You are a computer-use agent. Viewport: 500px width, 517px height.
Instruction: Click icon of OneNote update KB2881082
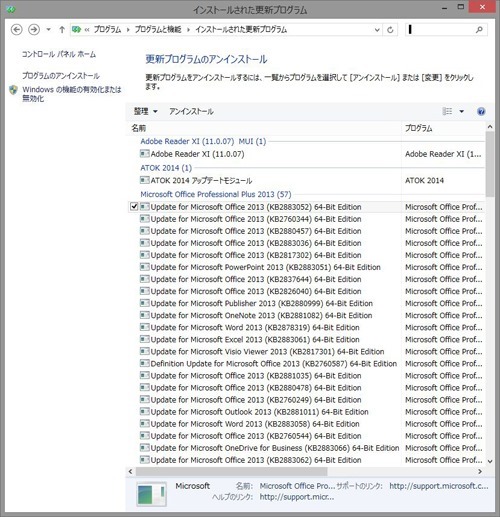click(144, 315)
